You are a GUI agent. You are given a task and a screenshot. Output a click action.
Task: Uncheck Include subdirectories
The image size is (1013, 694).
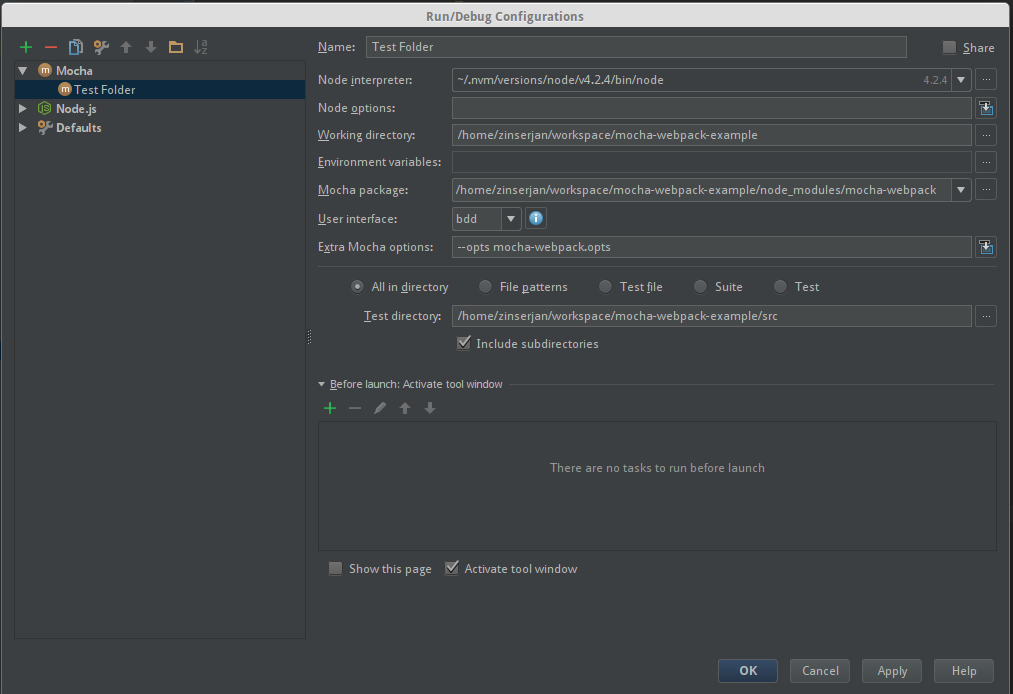click(464, 343)
